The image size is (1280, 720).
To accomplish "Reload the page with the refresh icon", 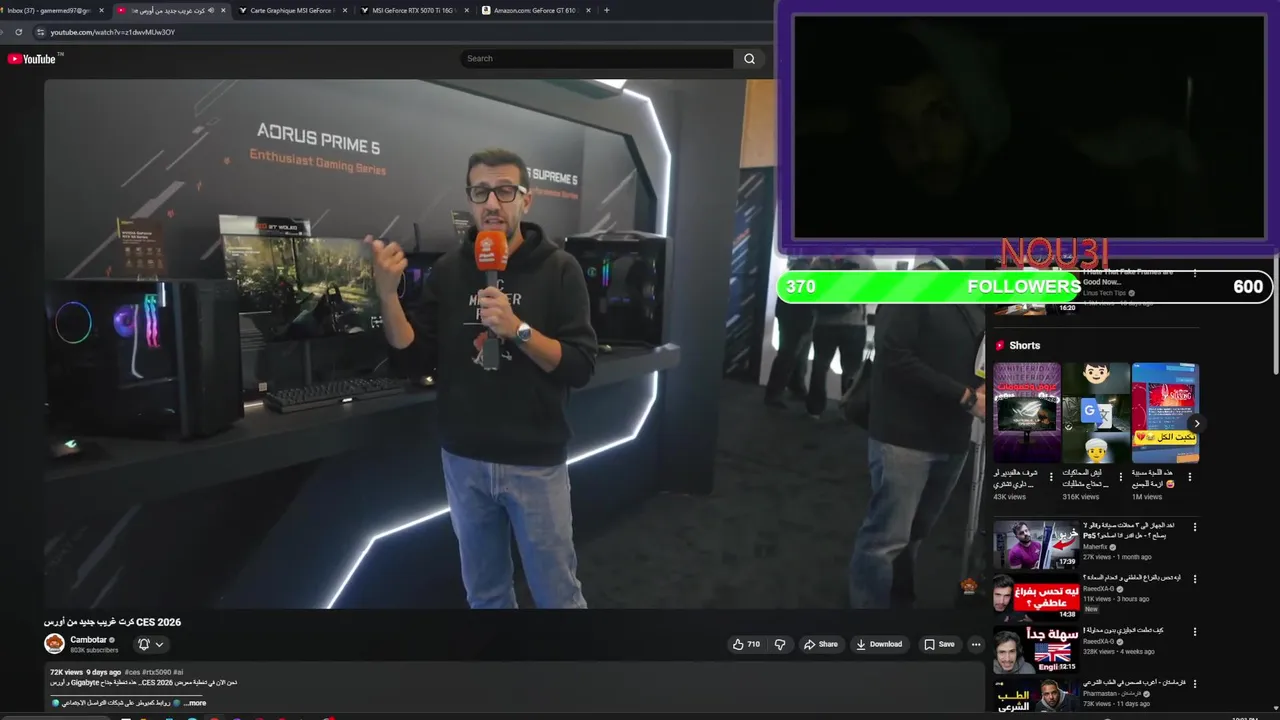I will tap(18, 32).
